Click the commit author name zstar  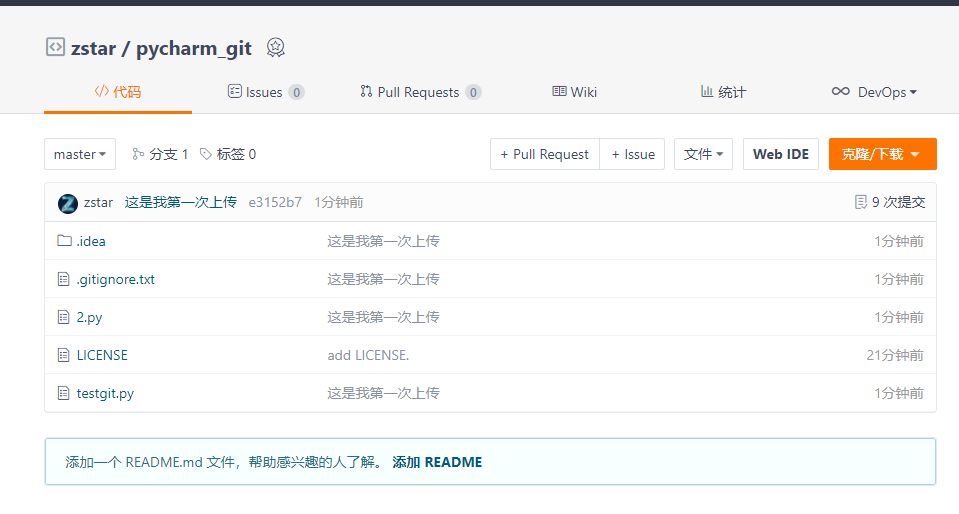[x=98, y=202]
